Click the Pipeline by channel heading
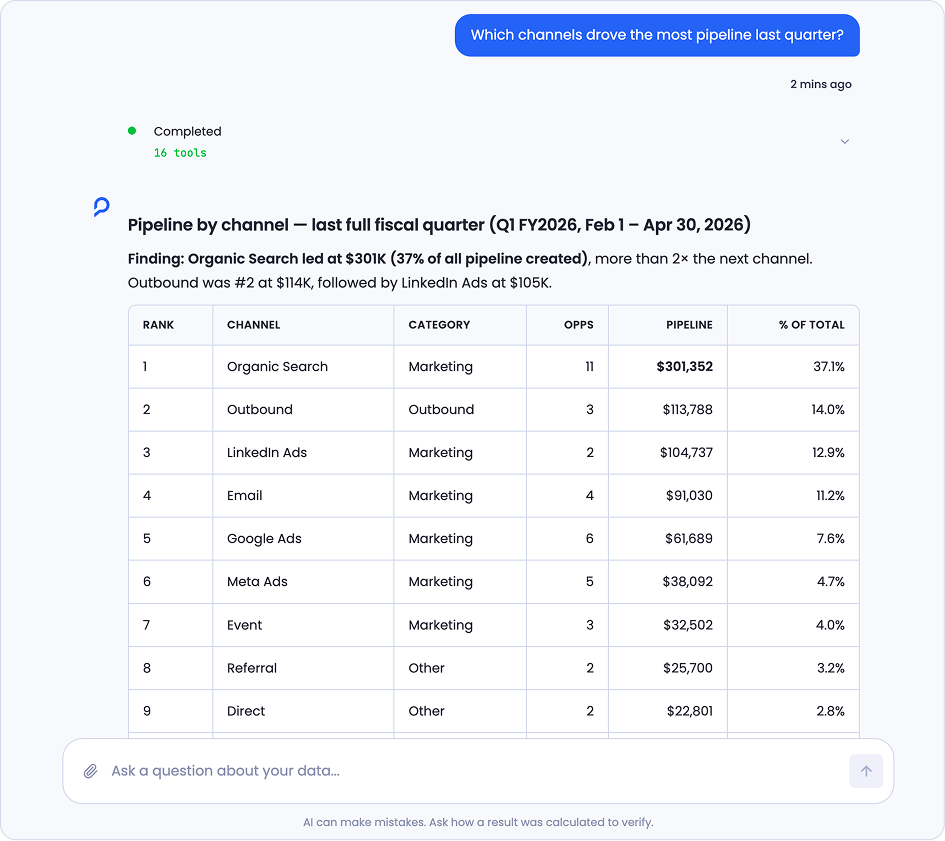Viewport: 945px width, 841px height. click(439, 225)
